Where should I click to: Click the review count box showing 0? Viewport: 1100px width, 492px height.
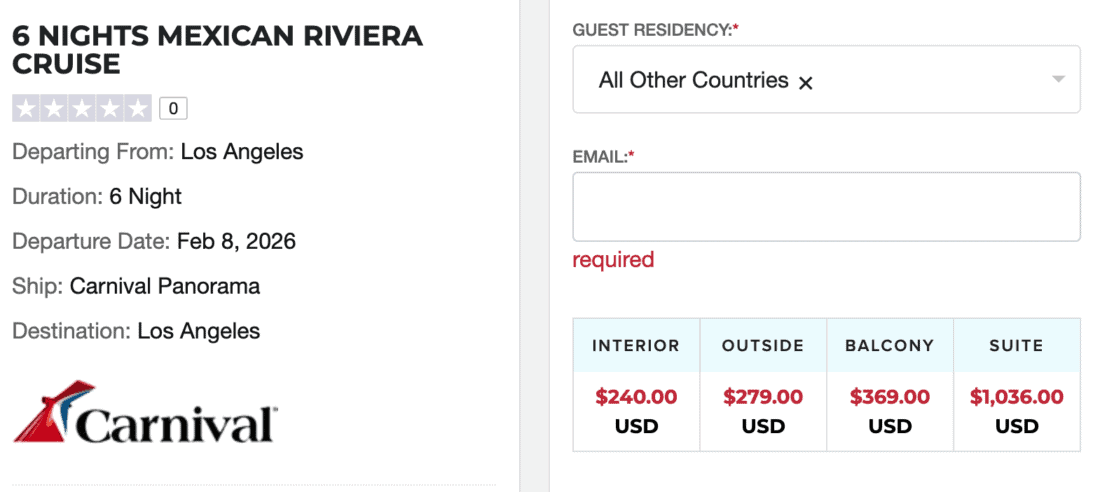tap(173, 108)
